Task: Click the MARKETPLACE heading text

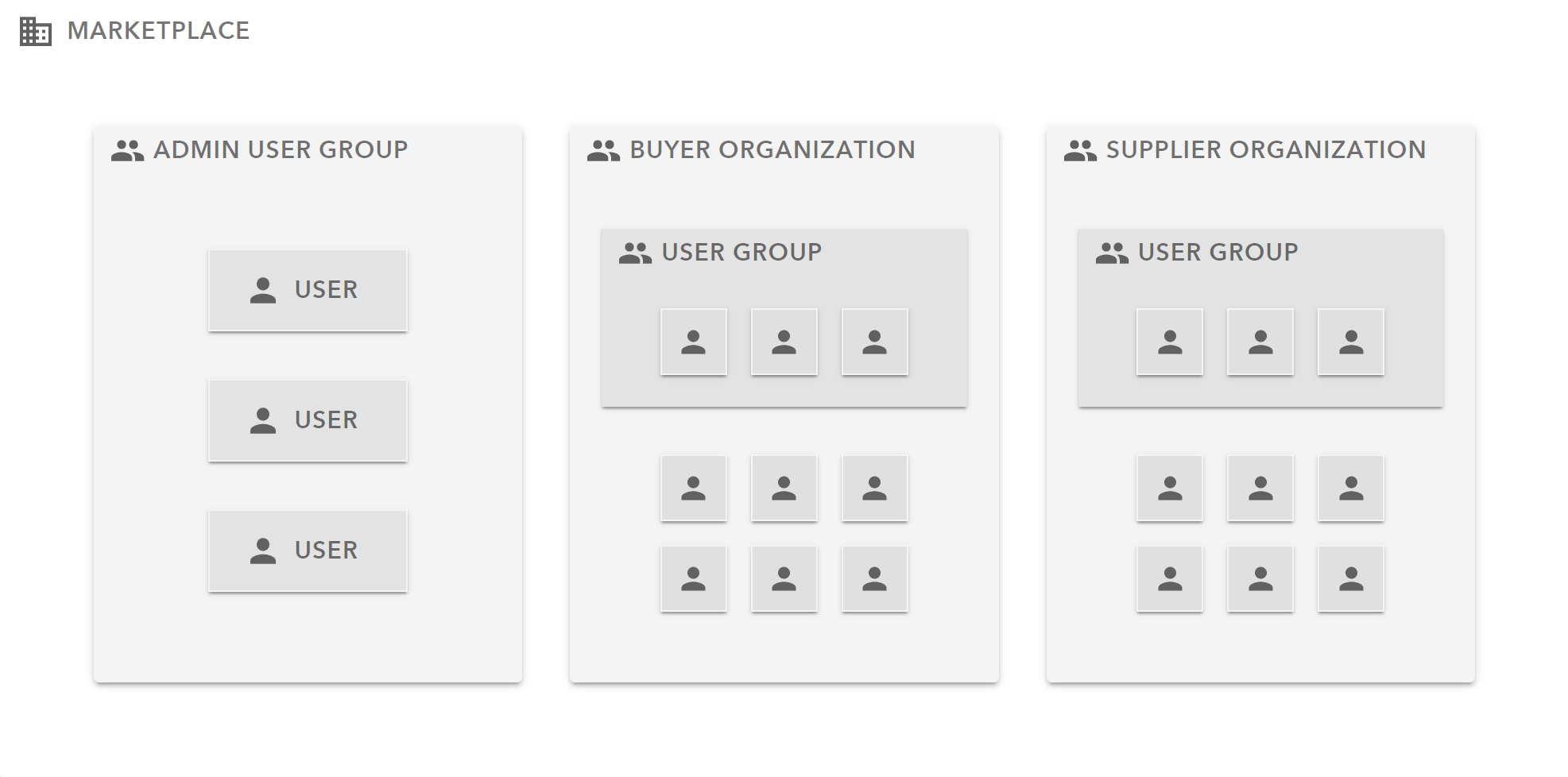Action: (158, 31)
